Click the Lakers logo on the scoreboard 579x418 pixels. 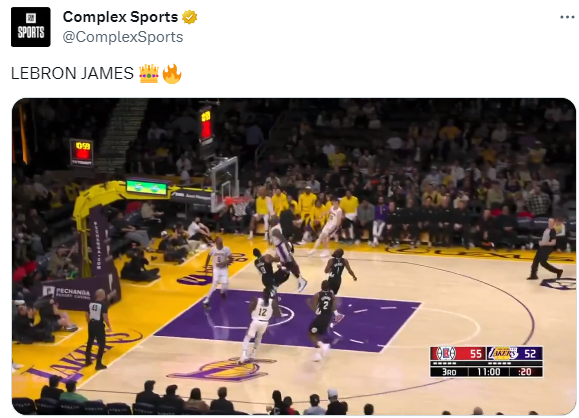click(503, 353)
